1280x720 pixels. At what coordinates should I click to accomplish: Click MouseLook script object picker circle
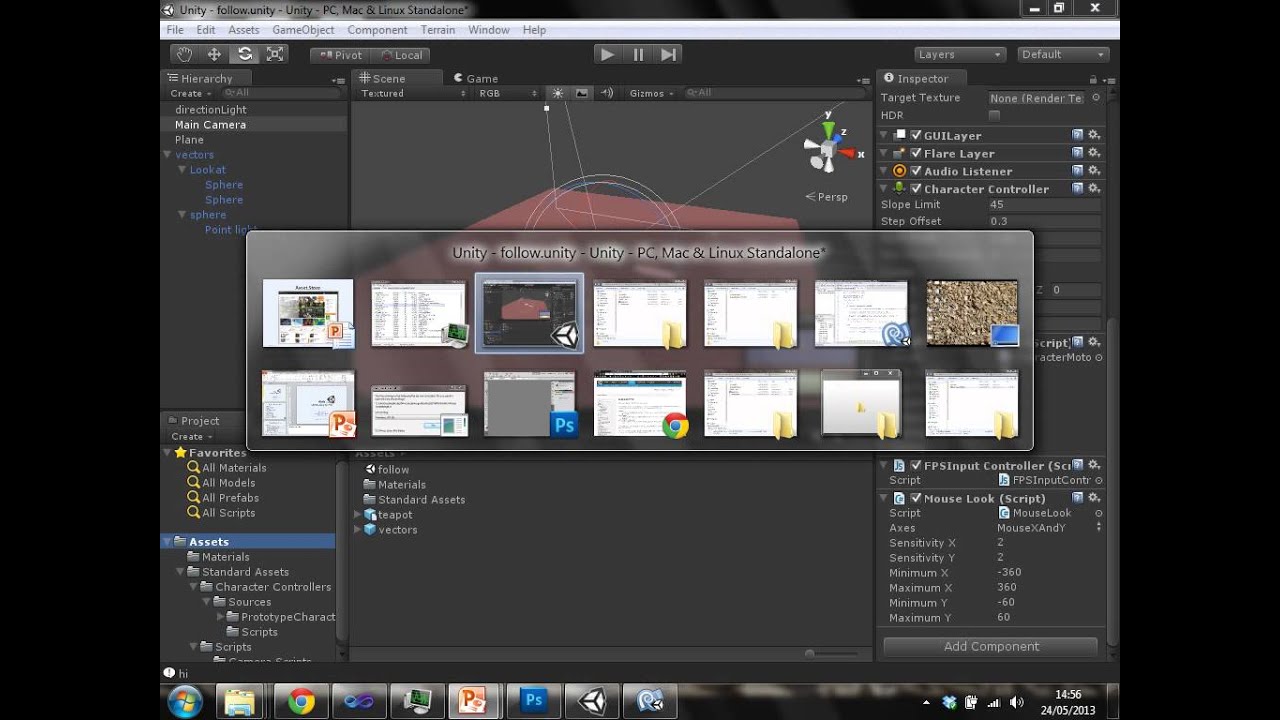pos(1096,513)
